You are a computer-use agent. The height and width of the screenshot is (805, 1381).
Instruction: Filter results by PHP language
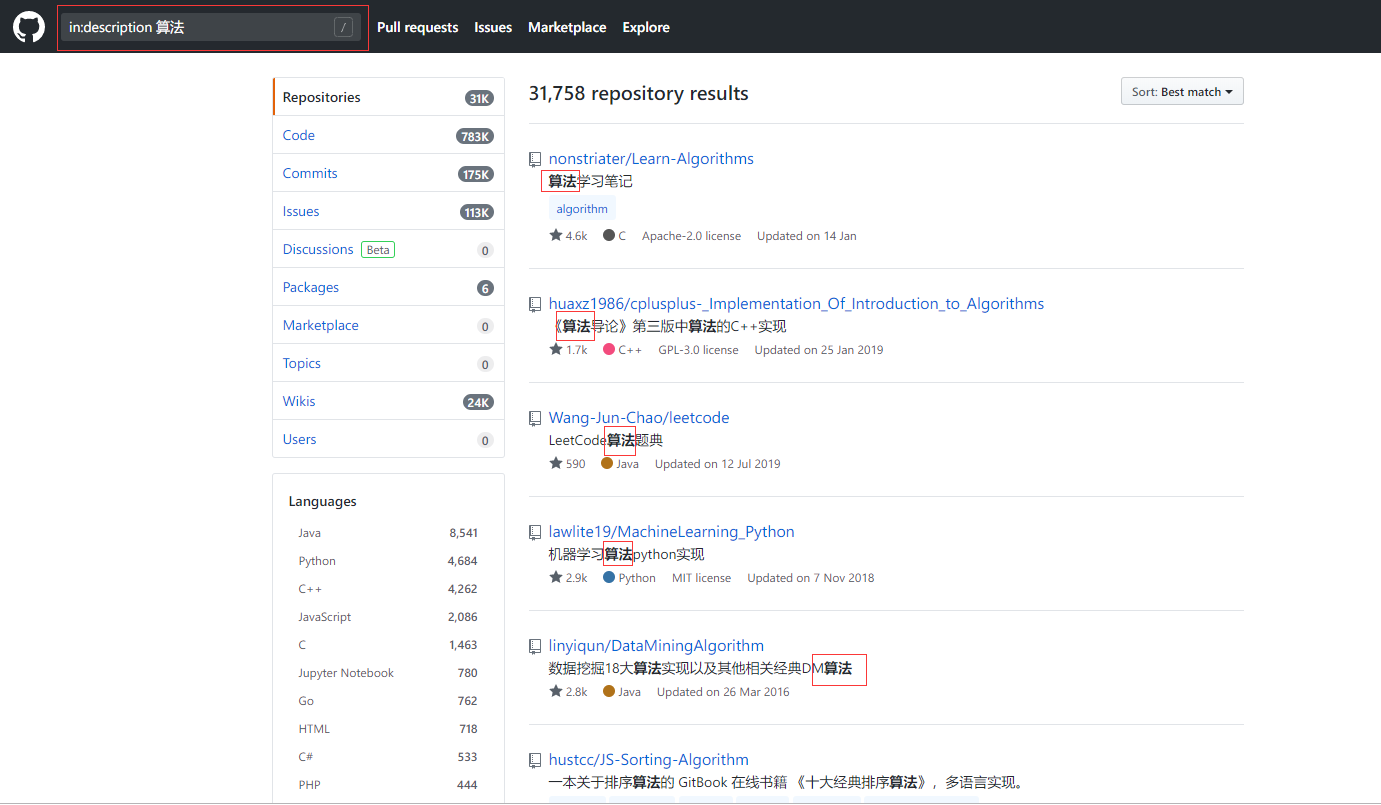(x=388, y=785)
